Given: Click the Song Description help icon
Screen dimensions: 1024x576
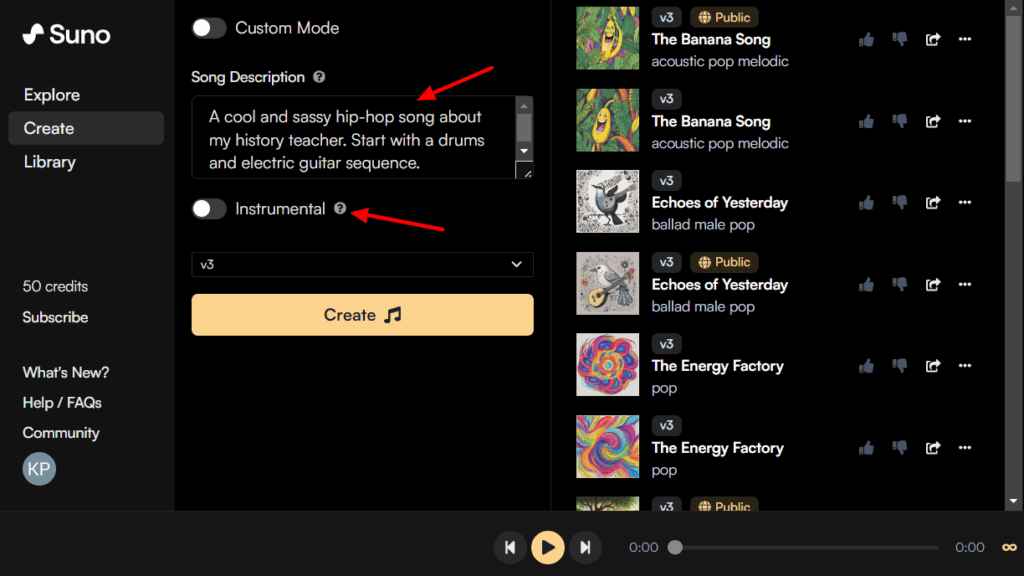Looking at the screenshot, I should pyautogui.click(x=318, y=77).
